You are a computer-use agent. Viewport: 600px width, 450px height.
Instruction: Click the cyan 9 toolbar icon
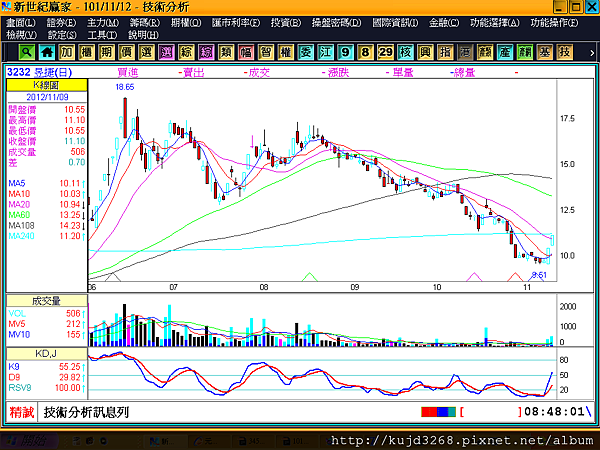pyautogui.click(x=345, y=52)
